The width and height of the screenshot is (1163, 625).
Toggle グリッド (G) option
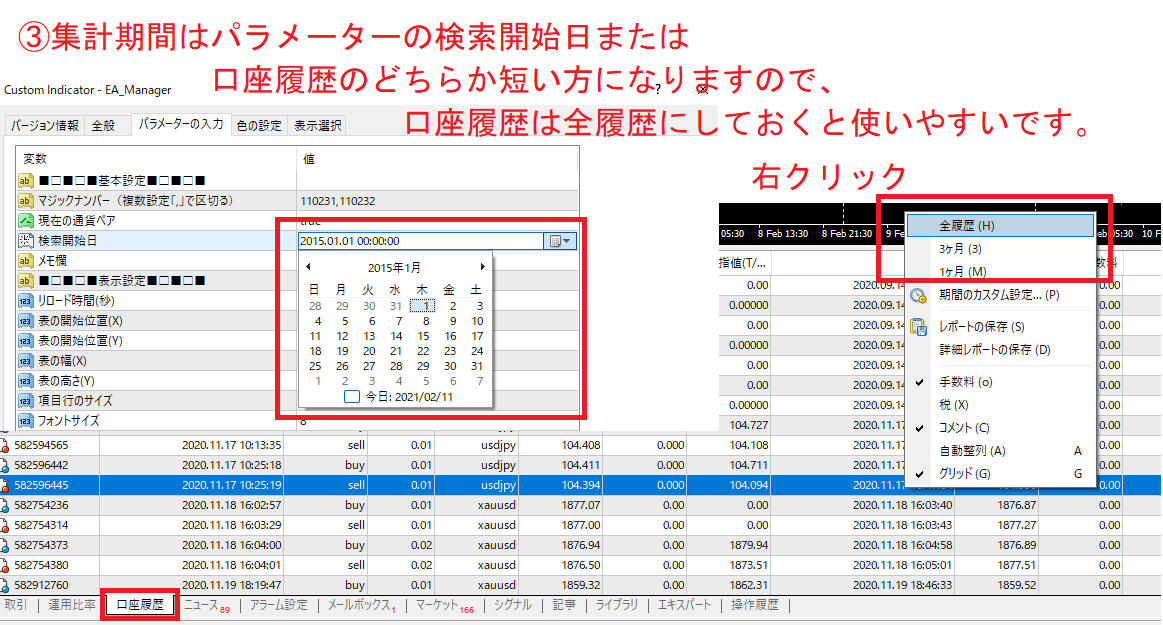pos(1001,474)
